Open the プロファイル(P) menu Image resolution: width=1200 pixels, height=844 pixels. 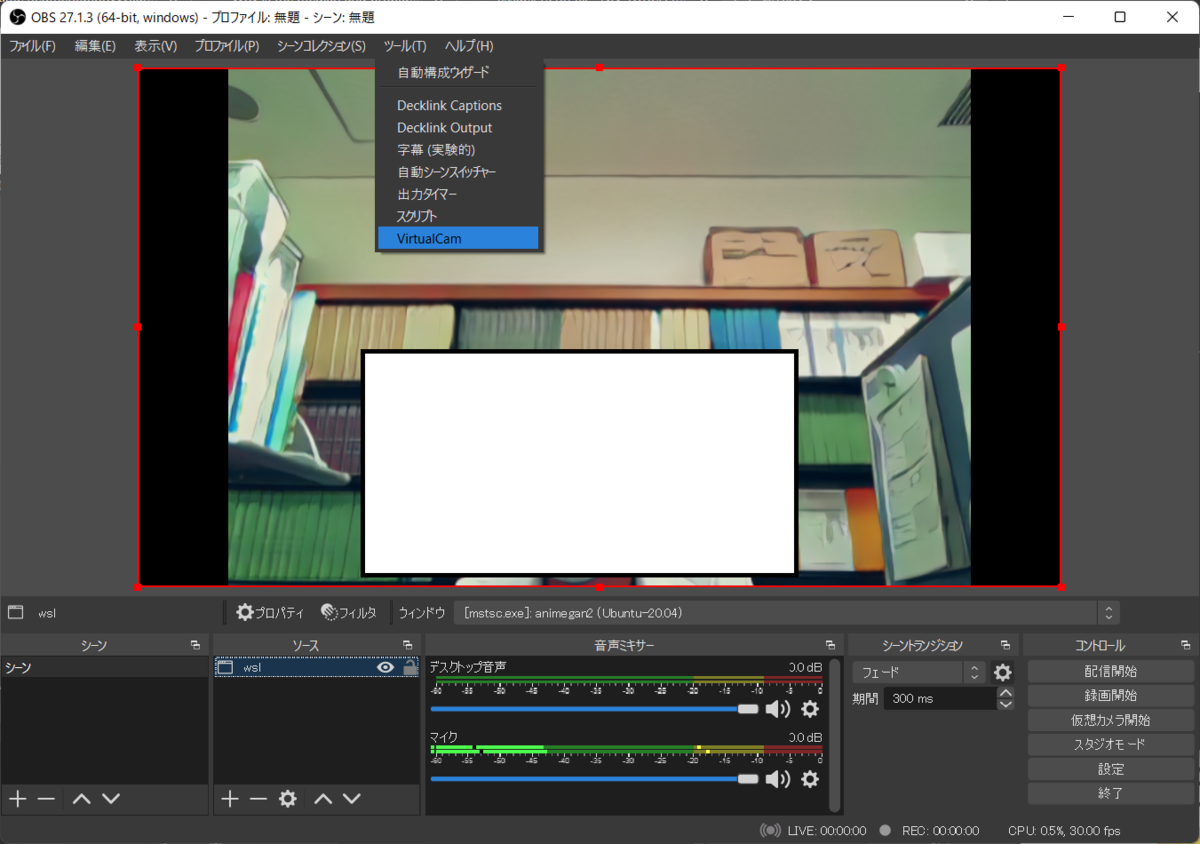point(227,46)
